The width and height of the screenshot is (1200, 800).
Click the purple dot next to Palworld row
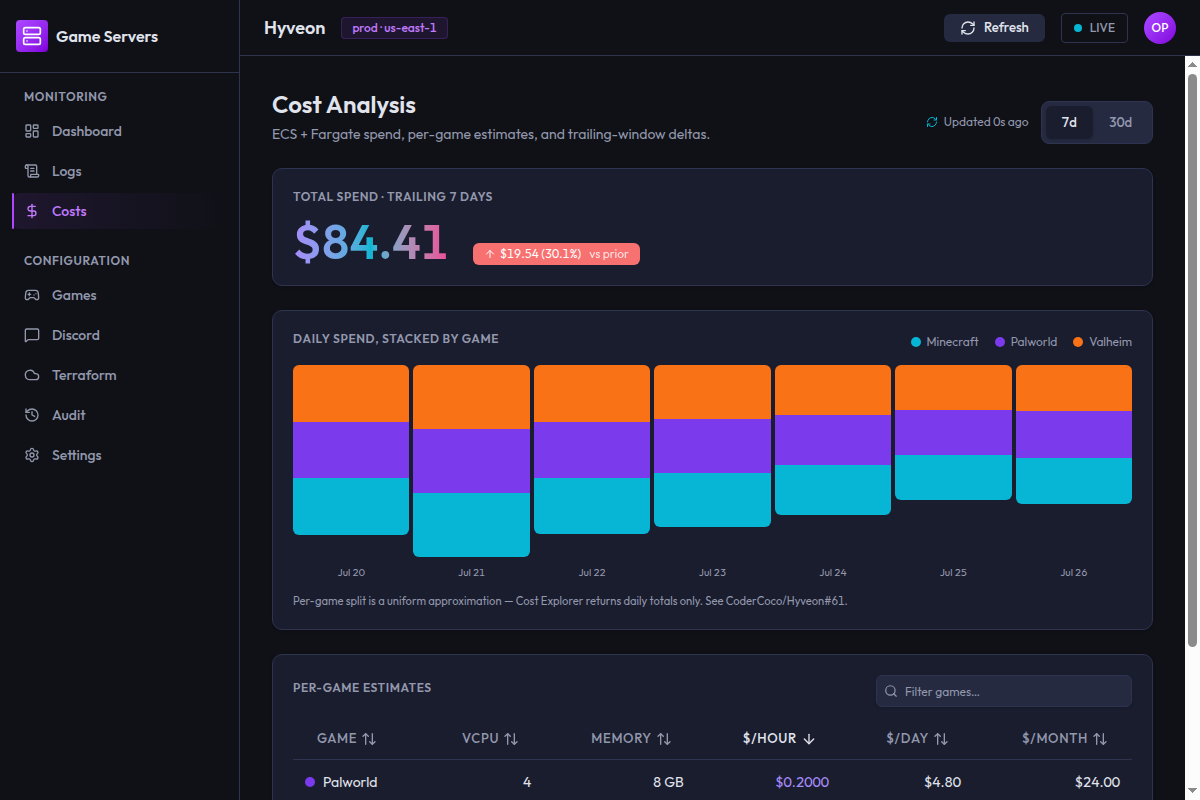pyautogui.click(x=310, y=782)
